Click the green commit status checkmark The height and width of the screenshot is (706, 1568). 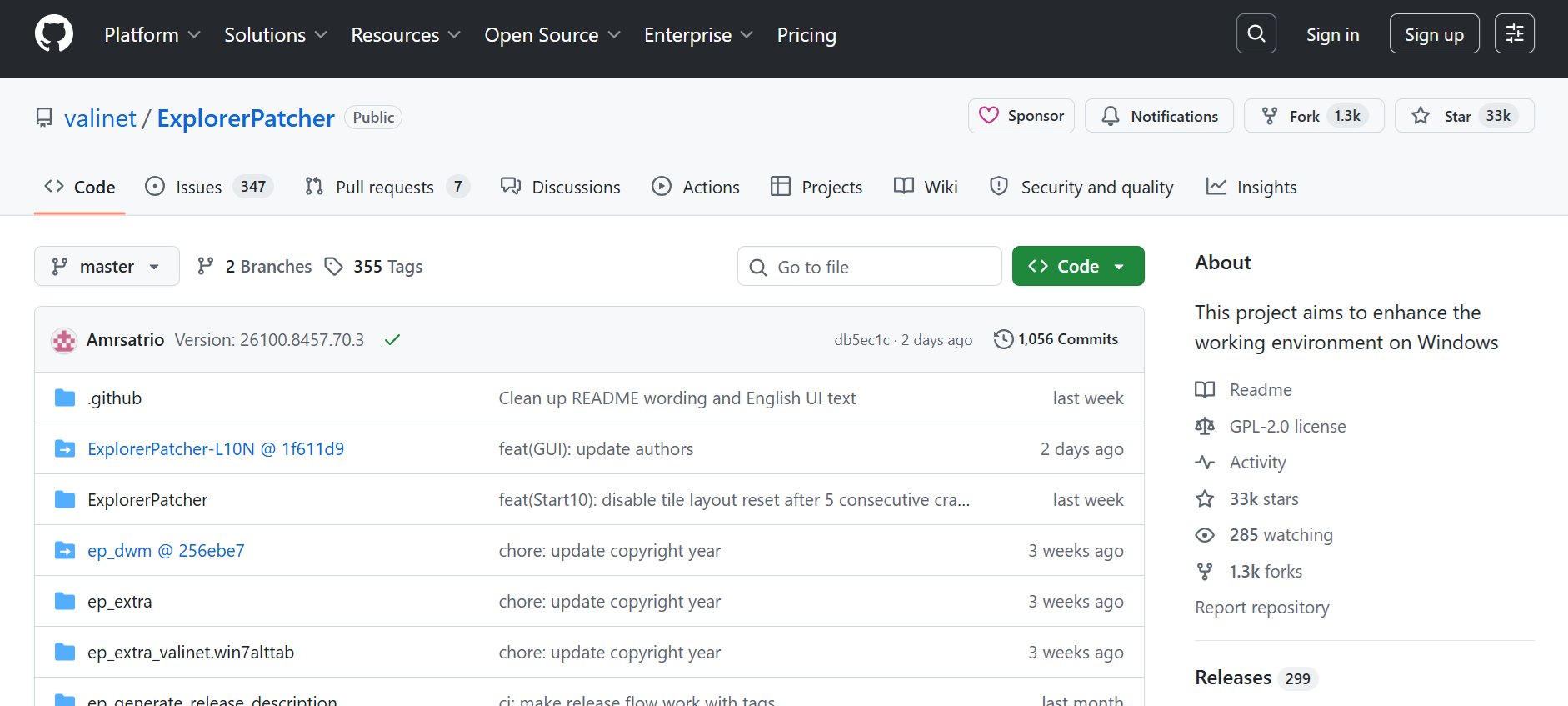tap(392, 339)
